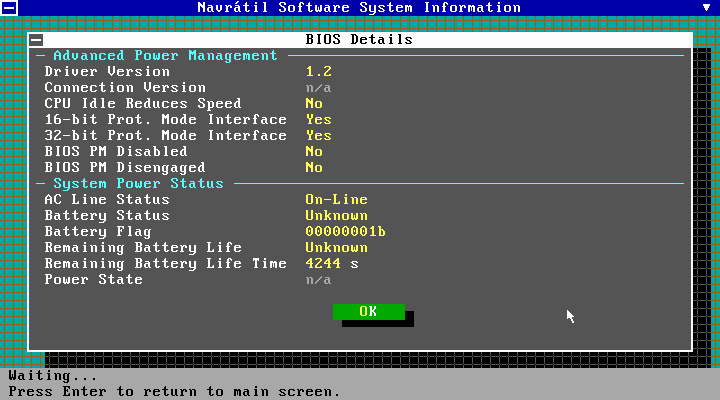Click Yes value for 32-bit Prot. Mode Interface
Viewport: 720px width, 400px height.
pyautogui.click(x=318, y=136)
